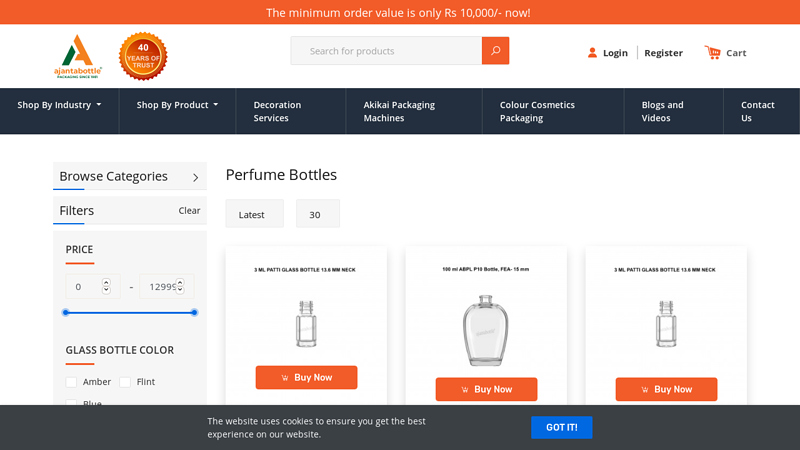
Task: Click the Perfume Bottles heading
Action: [x=281, y=174]
